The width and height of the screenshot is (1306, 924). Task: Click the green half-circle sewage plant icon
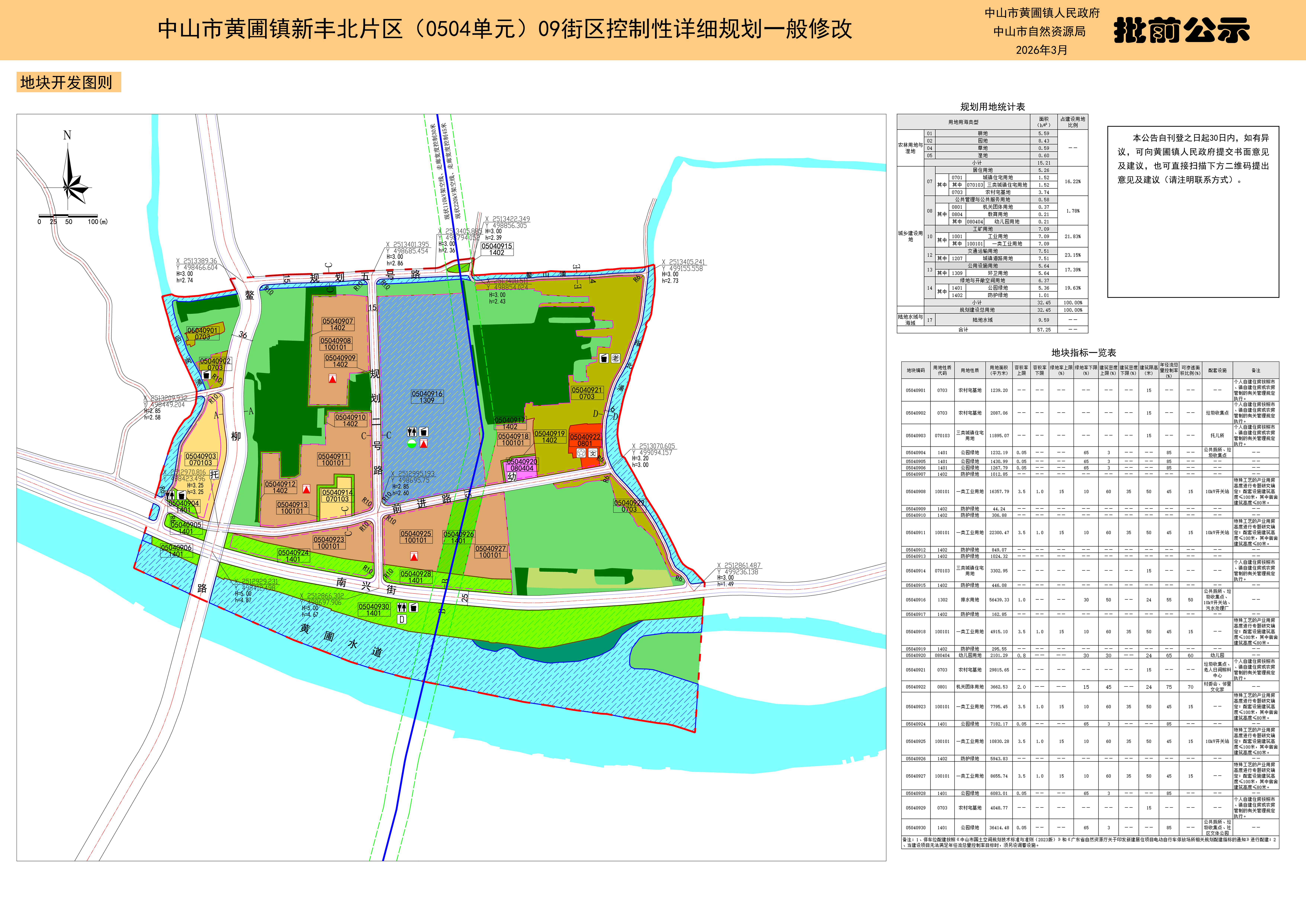(x=412, y=444)
